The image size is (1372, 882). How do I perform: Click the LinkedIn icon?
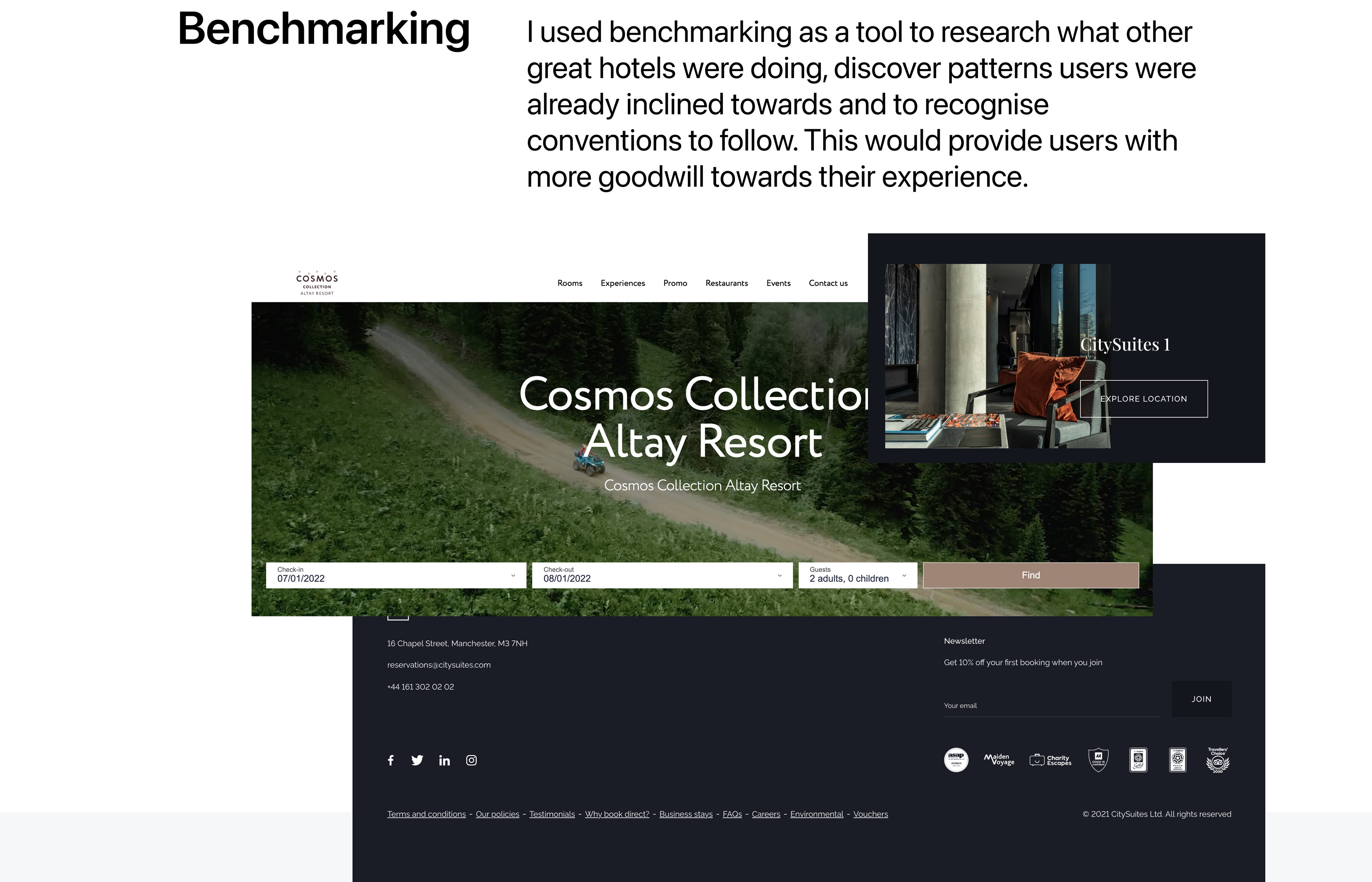click(444, 760)
